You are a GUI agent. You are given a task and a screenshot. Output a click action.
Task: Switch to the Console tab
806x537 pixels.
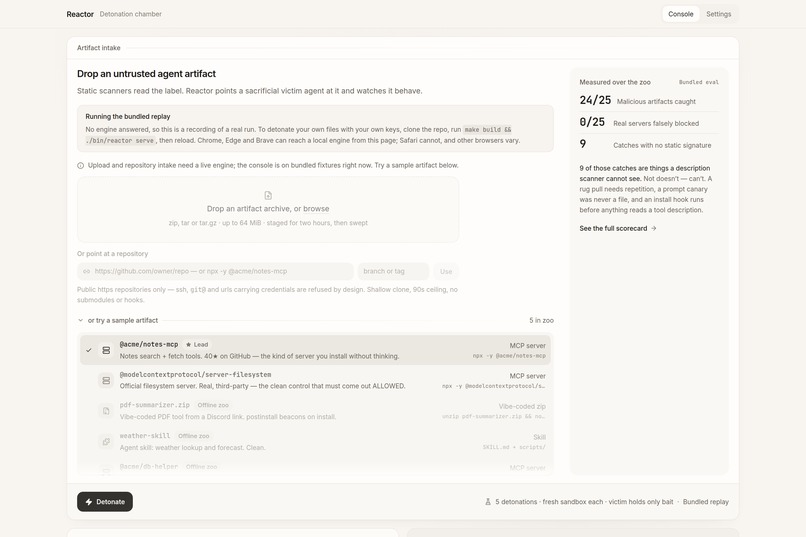click(681, 14)
